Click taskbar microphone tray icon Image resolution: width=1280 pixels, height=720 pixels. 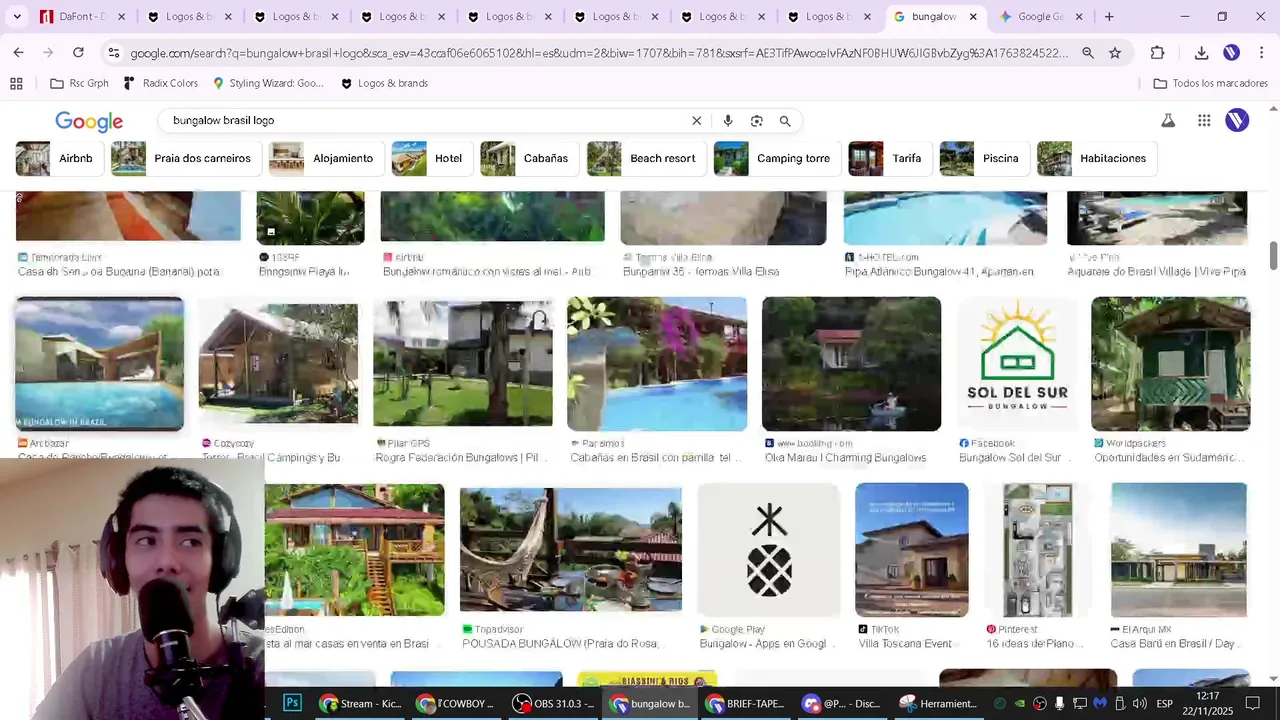pyautogui.click(x=1059, y=704)
